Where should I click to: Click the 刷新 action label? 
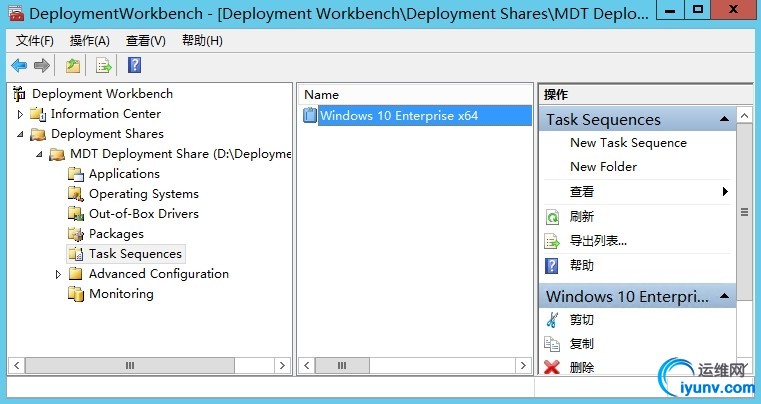582,217
